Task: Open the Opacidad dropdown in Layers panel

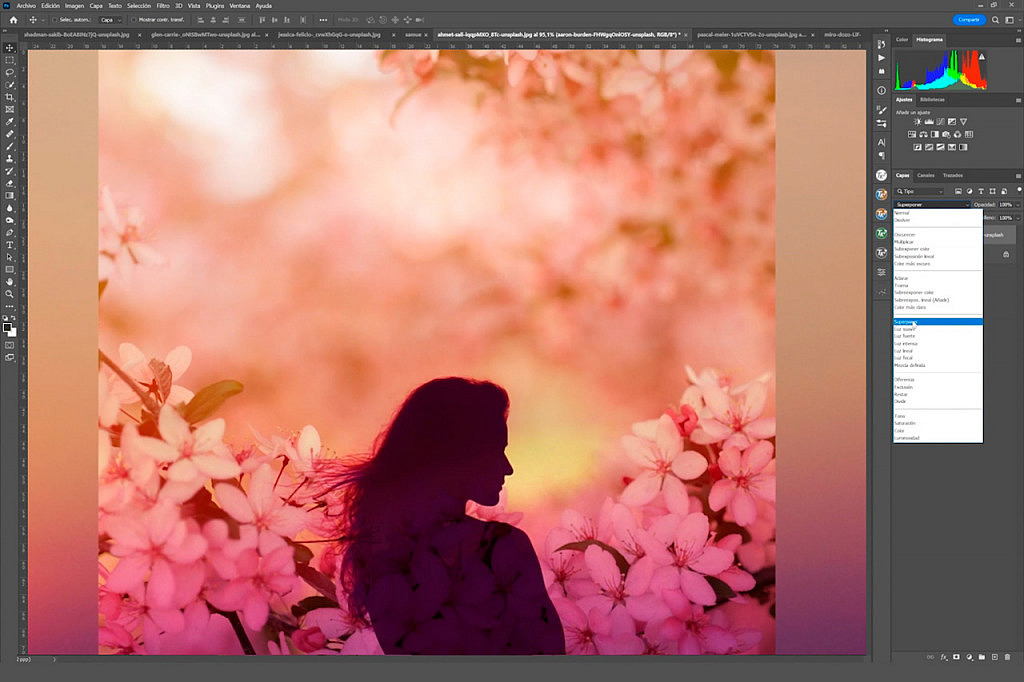Action: [x=1017, y=204]
